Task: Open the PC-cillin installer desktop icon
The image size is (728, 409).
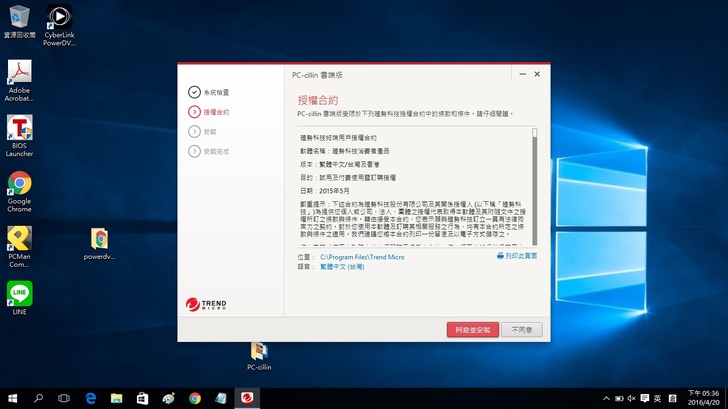Action: click(x=259, y=354)
